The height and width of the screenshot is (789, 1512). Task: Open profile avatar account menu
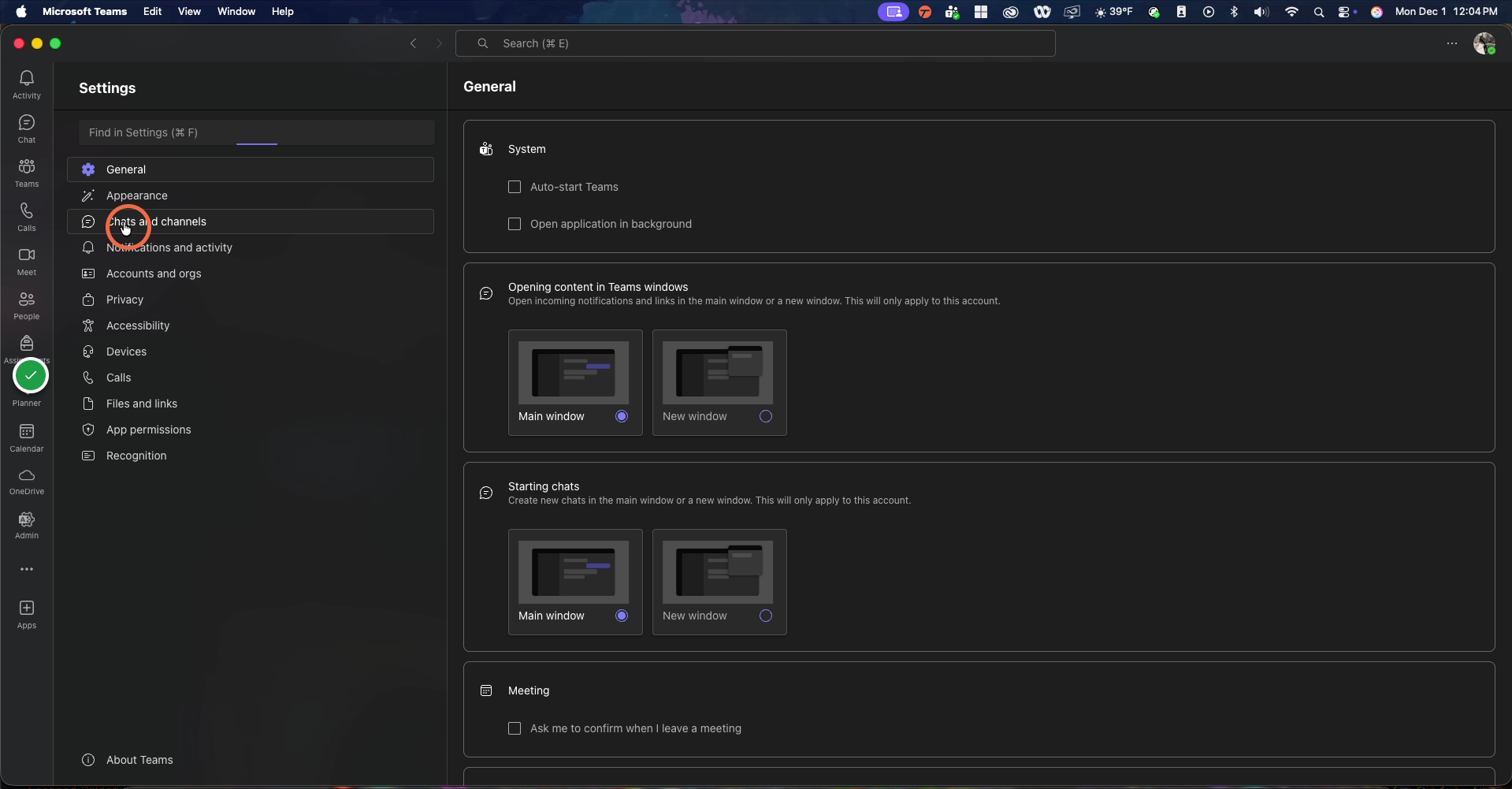point(1484,43)
